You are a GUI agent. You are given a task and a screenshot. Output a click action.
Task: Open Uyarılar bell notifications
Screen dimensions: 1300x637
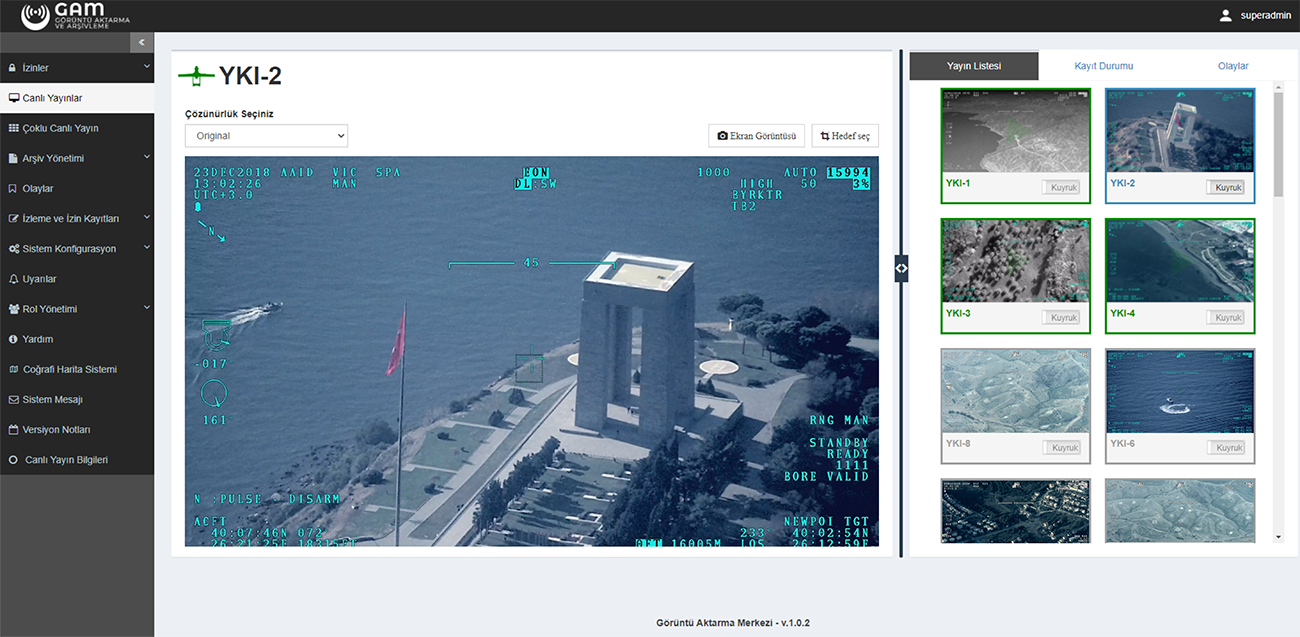click(x=40, y=279)
